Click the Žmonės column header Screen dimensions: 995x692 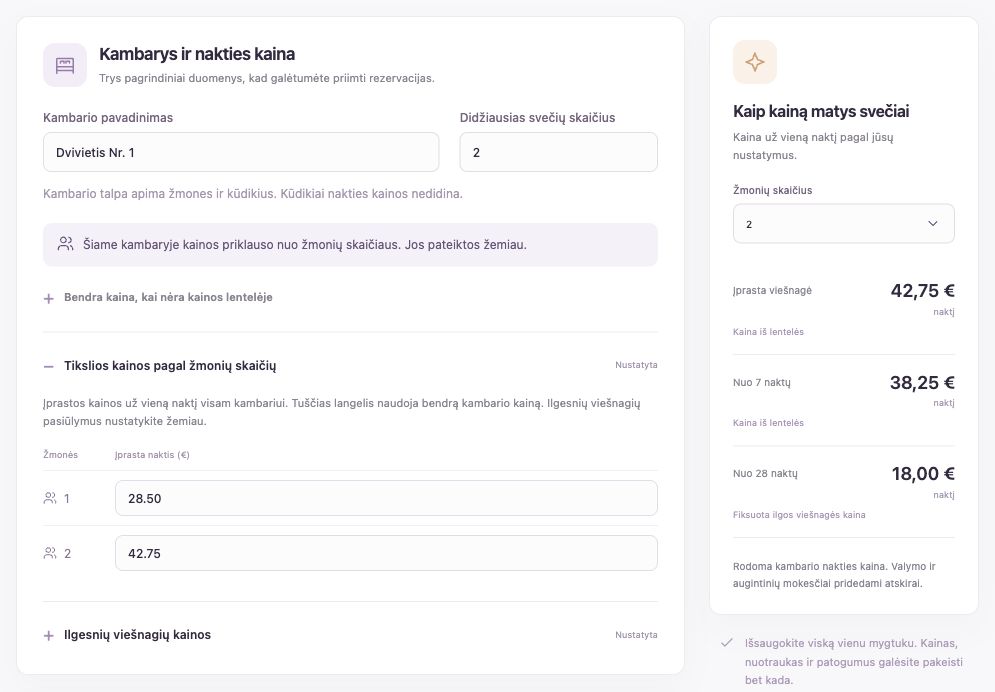(x=60, y=455)
